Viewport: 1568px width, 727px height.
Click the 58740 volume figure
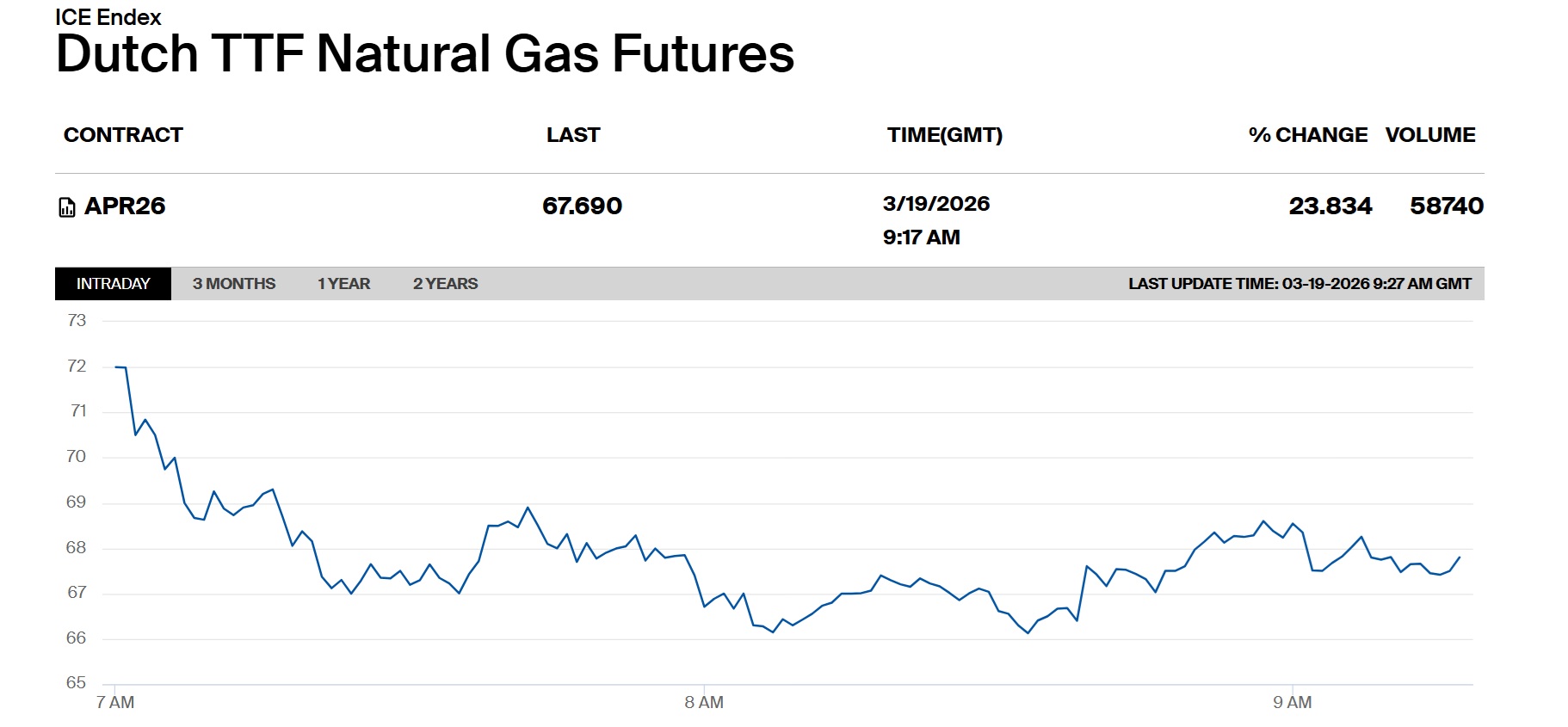click(1447, 206)
